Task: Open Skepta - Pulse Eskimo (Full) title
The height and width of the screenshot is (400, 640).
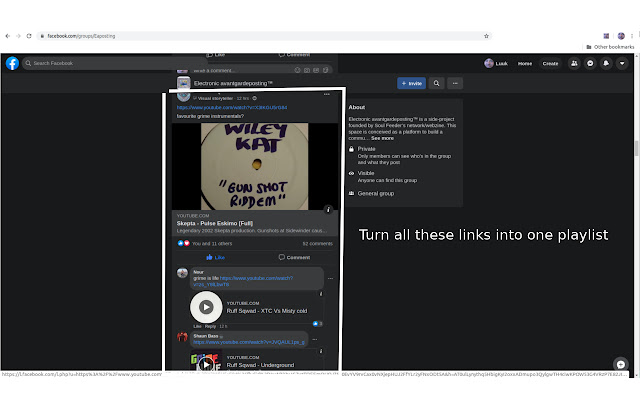Action: [x=215, y=223]
